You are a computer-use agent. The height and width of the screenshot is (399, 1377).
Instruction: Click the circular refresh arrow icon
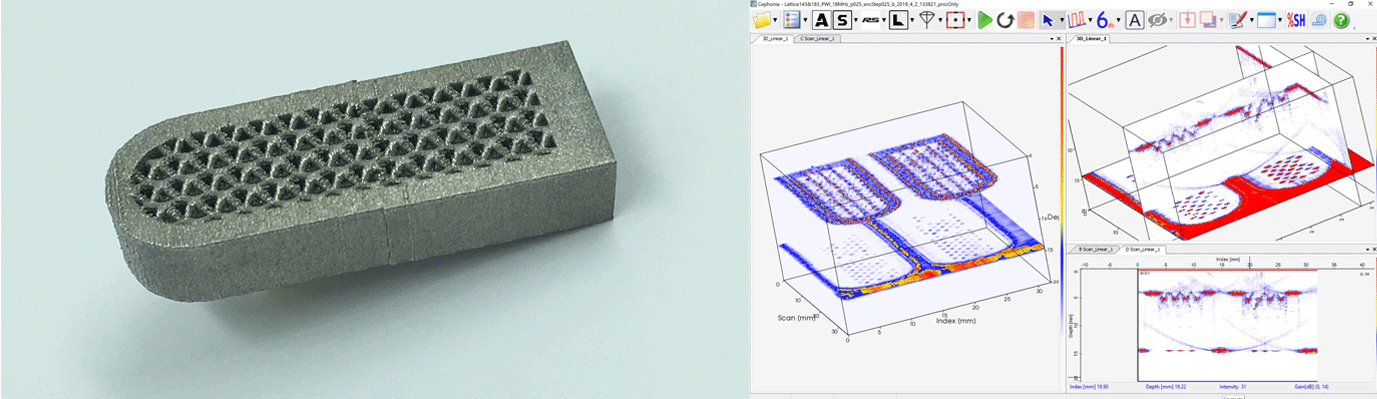coord(1004,20)
